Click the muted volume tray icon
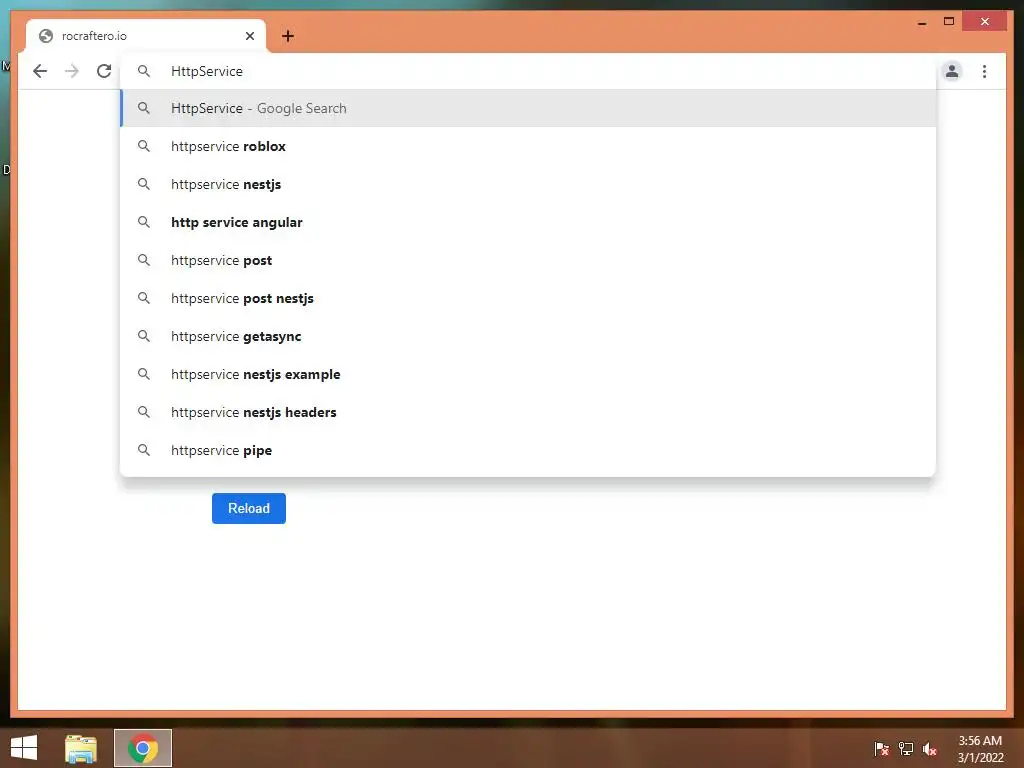 point(930,748)
